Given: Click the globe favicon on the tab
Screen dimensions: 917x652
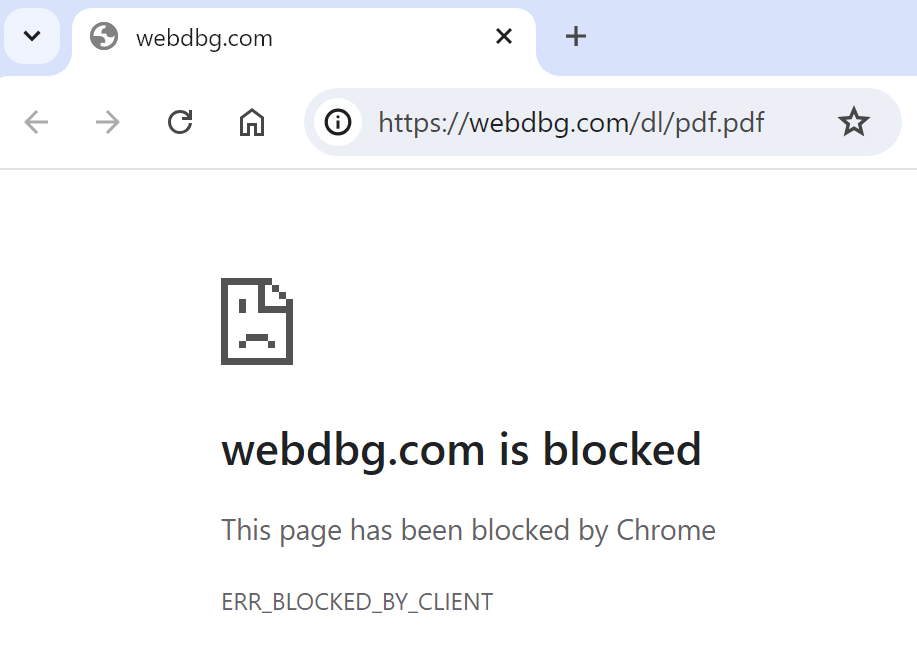Looking at the screenshot, I should click(104, 36).
